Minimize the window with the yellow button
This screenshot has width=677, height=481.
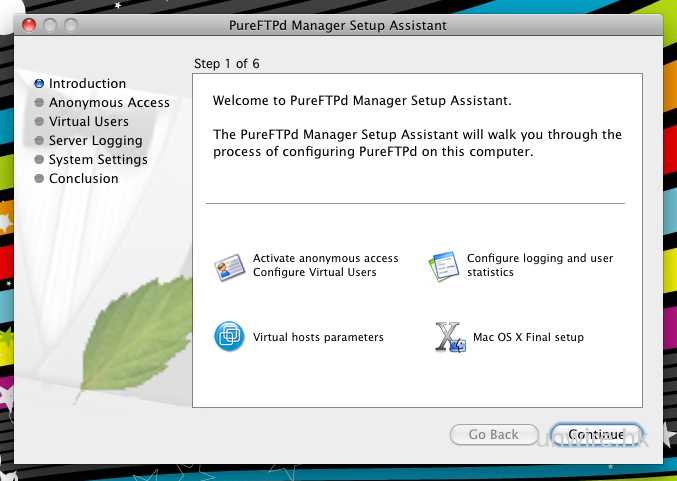point(49,24)
